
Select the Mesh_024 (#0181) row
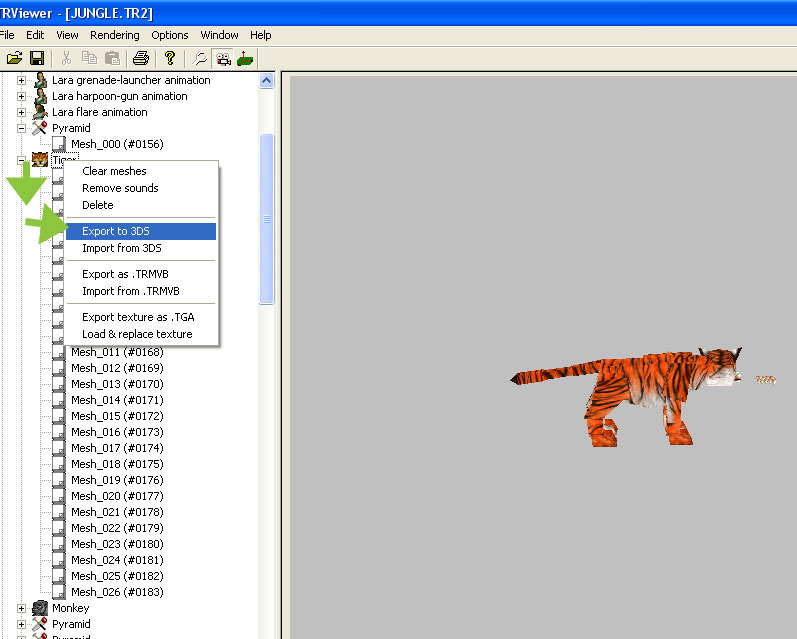pyautogui.click(x=117, y=560)
